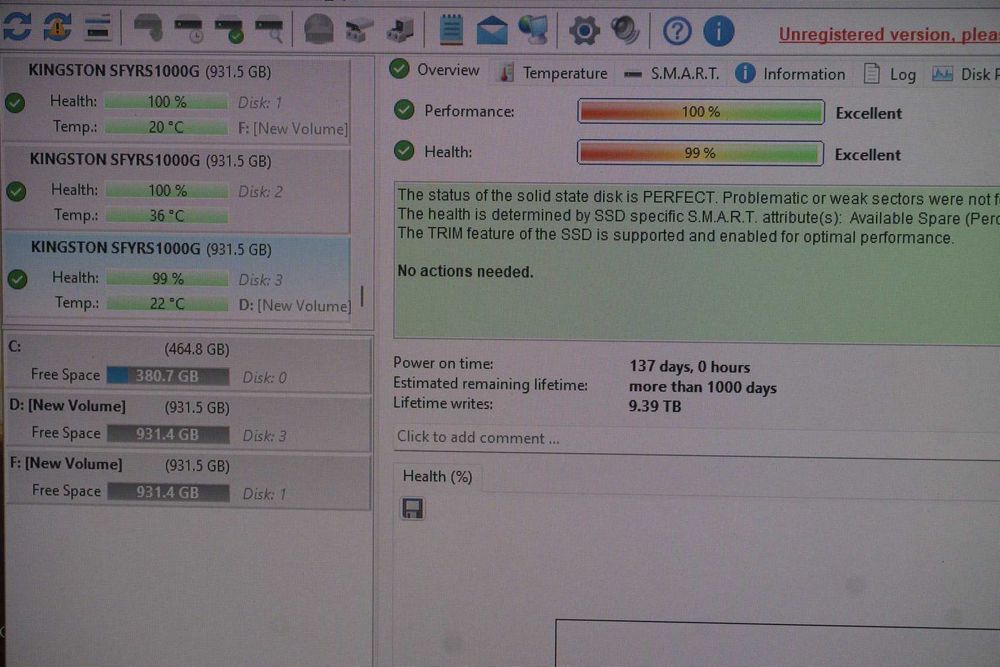Click the 'No actions needed.' status text
The height and width of the screenshot is (667, 1000).
tap(466, 271)
